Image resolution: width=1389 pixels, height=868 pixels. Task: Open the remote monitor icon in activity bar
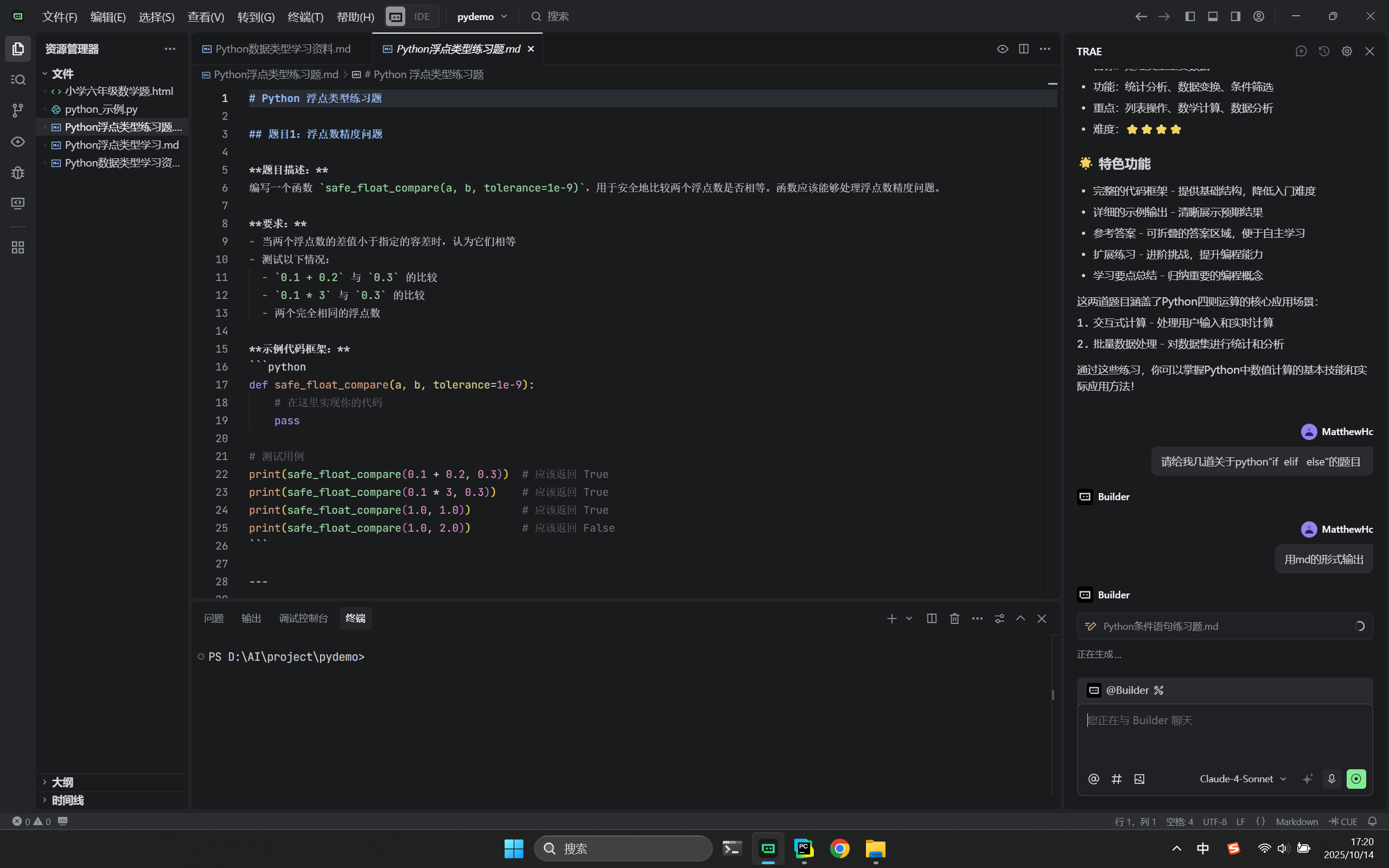pos(18,203)
